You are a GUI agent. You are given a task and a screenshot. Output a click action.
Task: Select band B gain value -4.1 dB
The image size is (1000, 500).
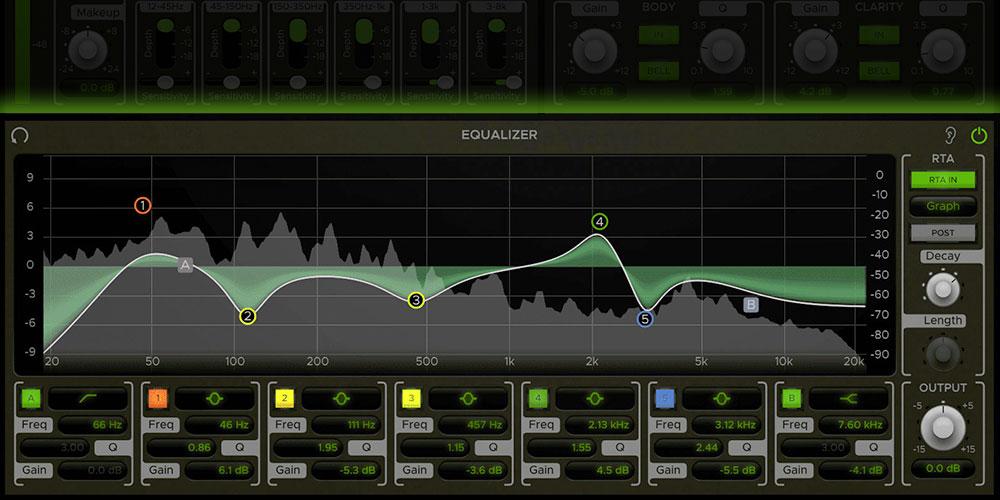(854, 471)
